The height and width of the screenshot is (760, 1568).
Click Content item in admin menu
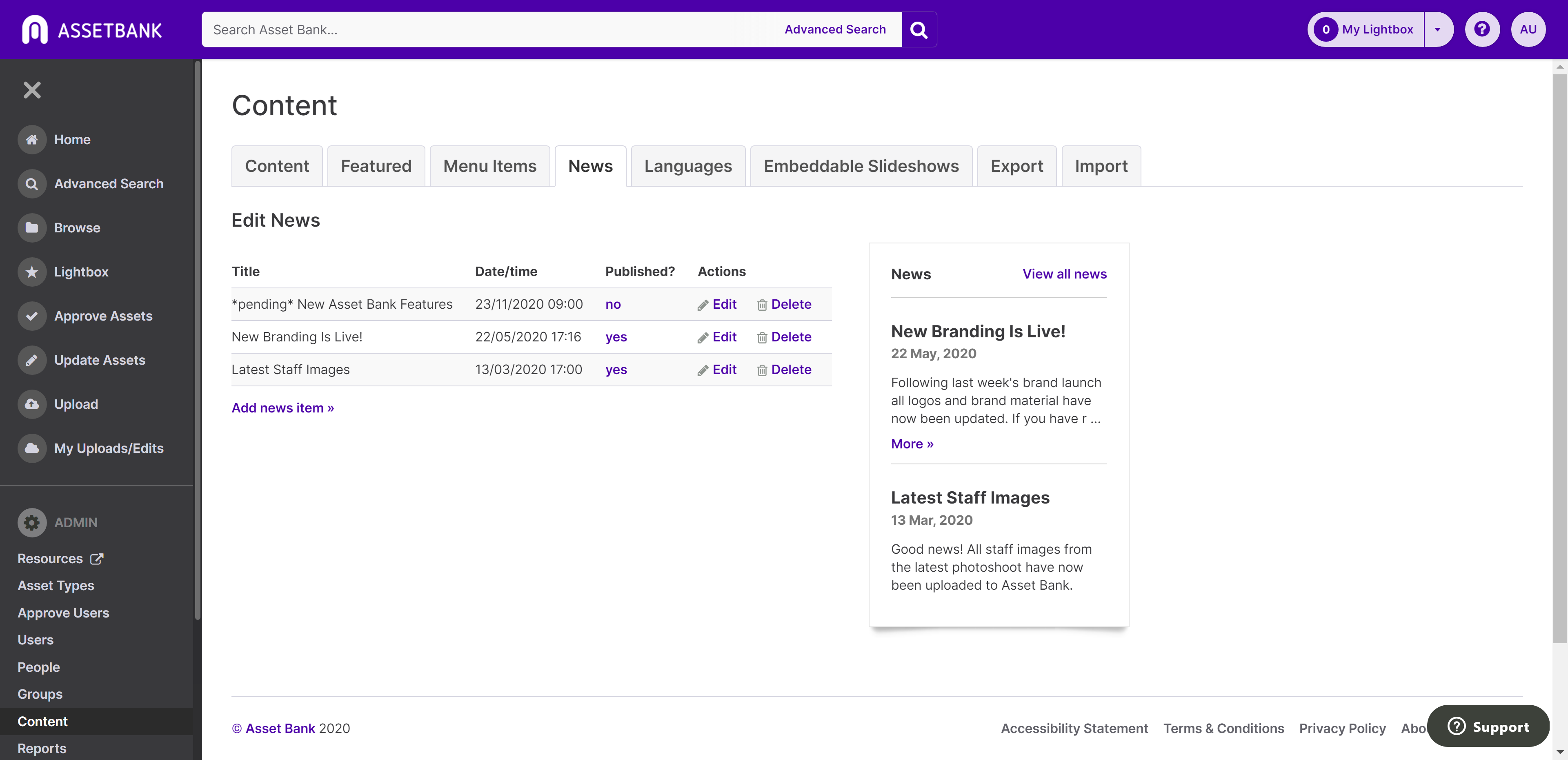pos(96,721)
